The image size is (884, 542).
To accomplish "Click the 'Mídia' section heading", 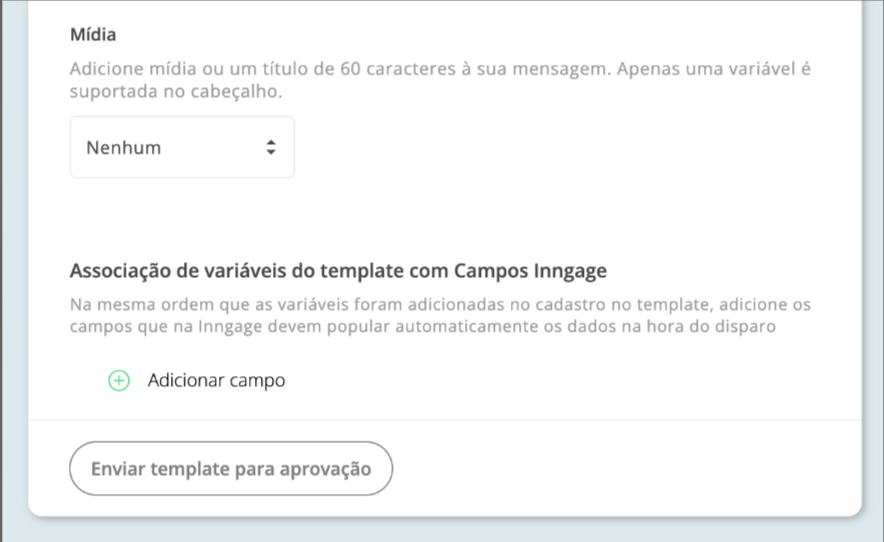I will pyautogui.click(x=93, y=34).
